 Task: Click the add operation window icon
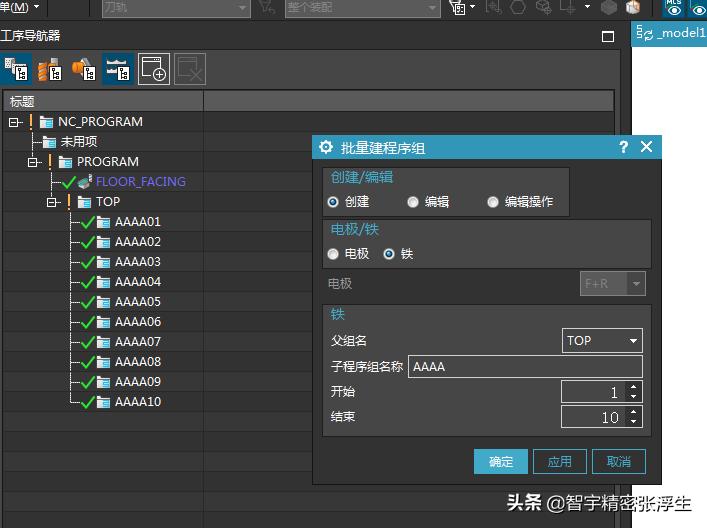click(154, 69)
